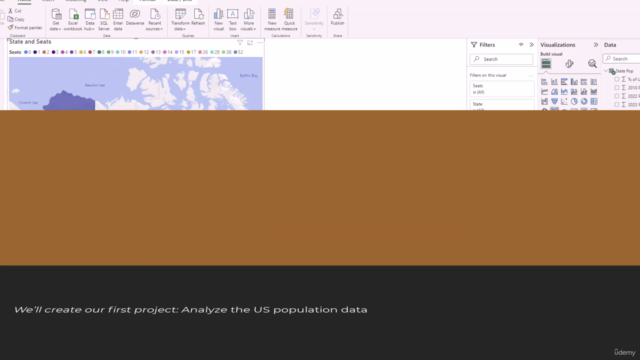The height and width of the screenshot is (360, 640).
Task: Create a Quick measure
Action: click(289, 19)
